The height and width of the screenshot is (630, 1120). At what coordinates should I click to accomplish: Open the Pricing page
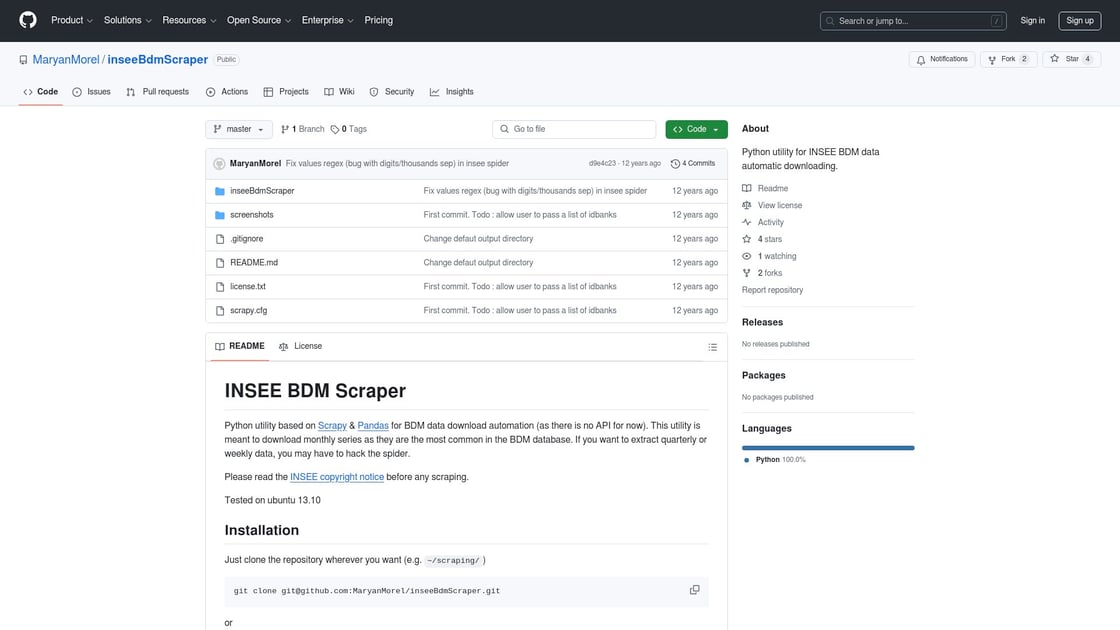tap(379, 20)
